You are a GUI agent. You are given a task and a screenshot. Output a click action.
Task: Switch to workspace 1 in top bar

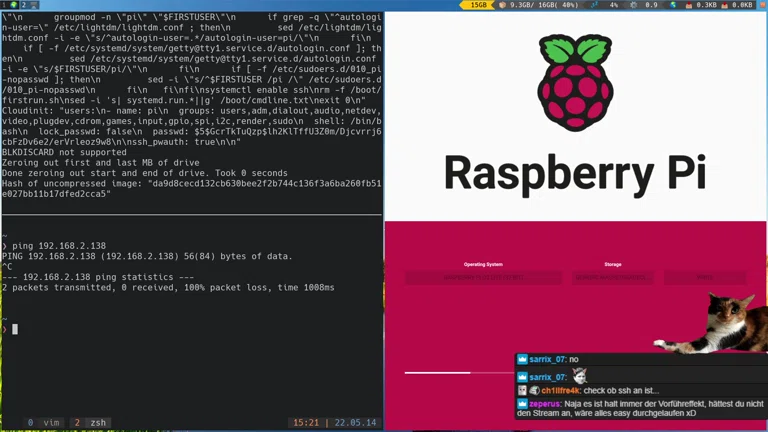6,6
